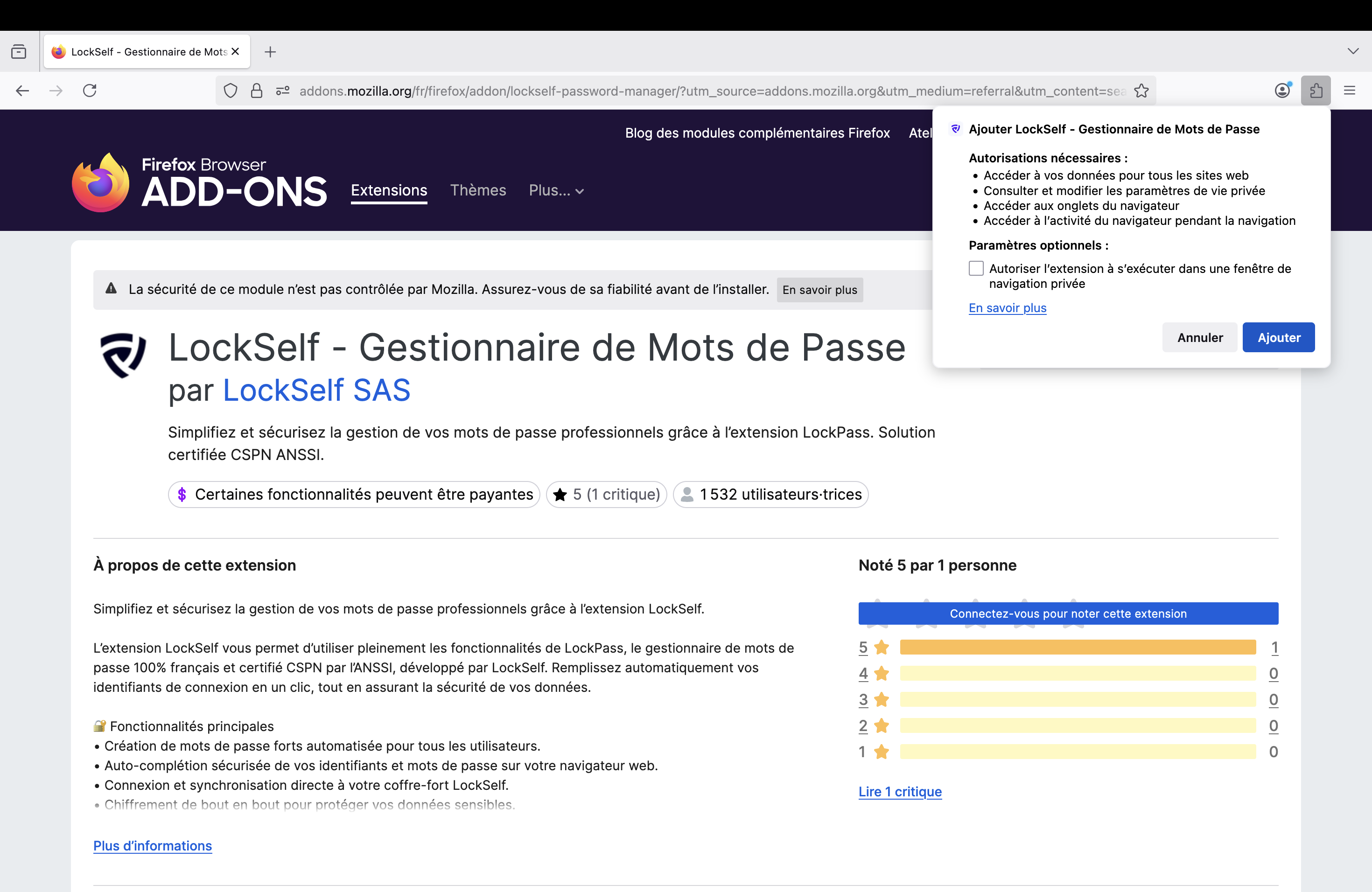Open the Firefox add-ons blog link
This screenshot has width=1372, height=892.
[x=757, y=133]
